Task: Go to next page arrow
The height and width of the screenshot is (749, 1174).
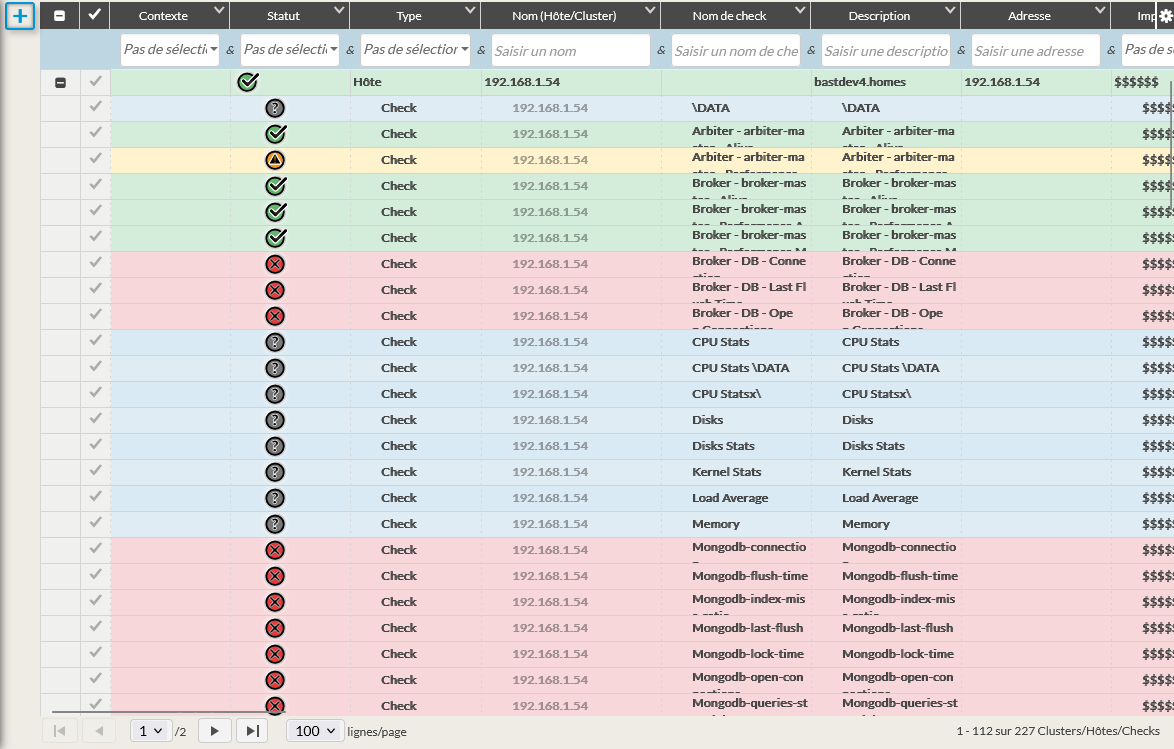Action: coord(214,731)
